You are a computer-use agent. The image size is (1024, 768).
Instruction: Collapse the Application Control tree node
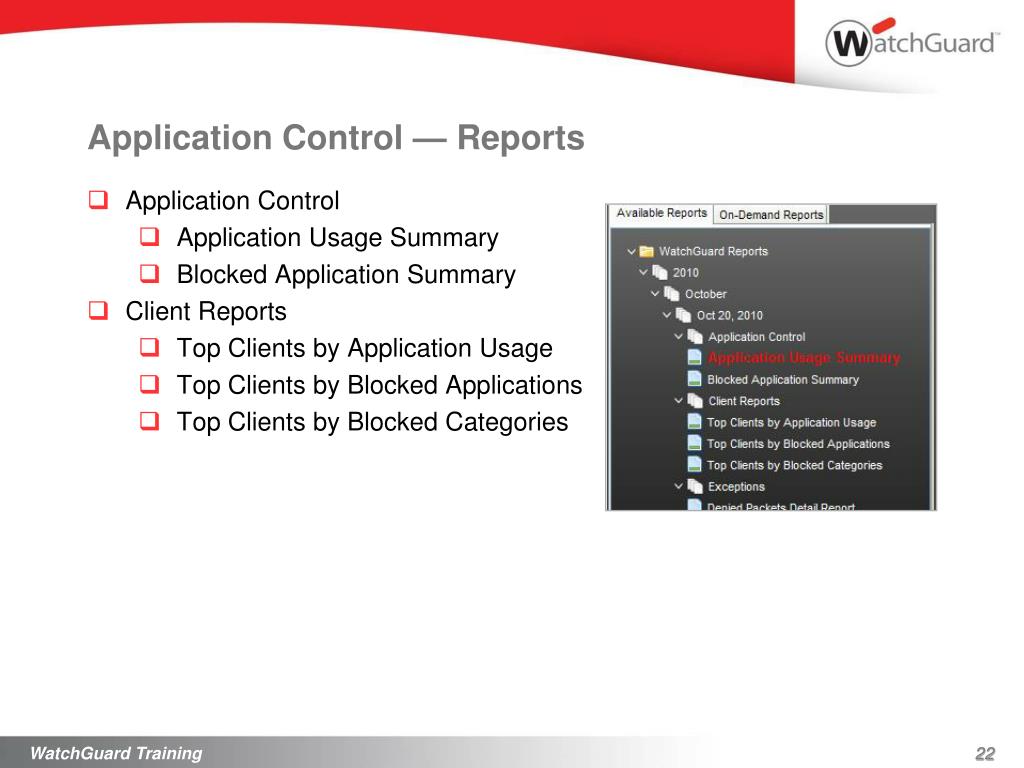coord(679,337)
